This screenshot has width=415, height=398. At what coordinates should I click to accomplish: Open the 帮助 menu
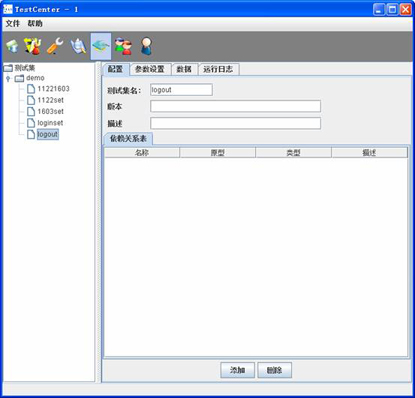[35, 24]
